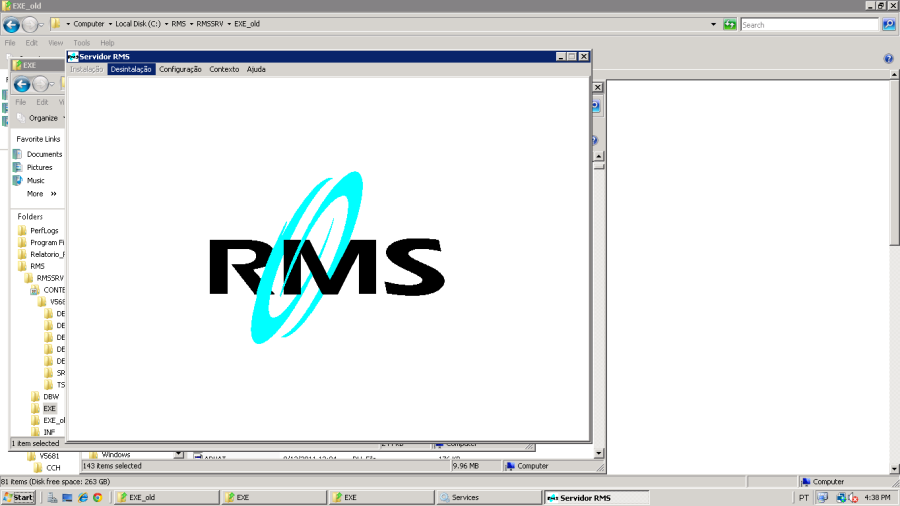Click the Back arrow in EXE_old window
The image size is (900, 506).
11,25
